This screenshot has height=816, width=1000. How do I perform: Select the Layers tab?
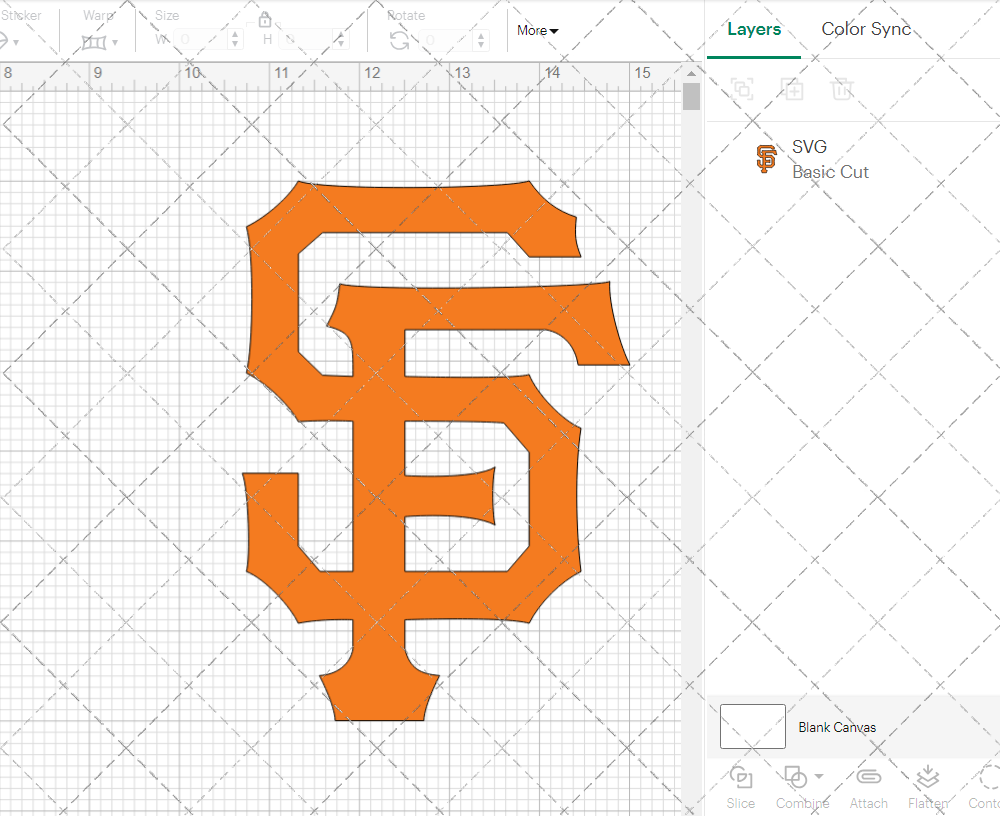tap(754, 29)
